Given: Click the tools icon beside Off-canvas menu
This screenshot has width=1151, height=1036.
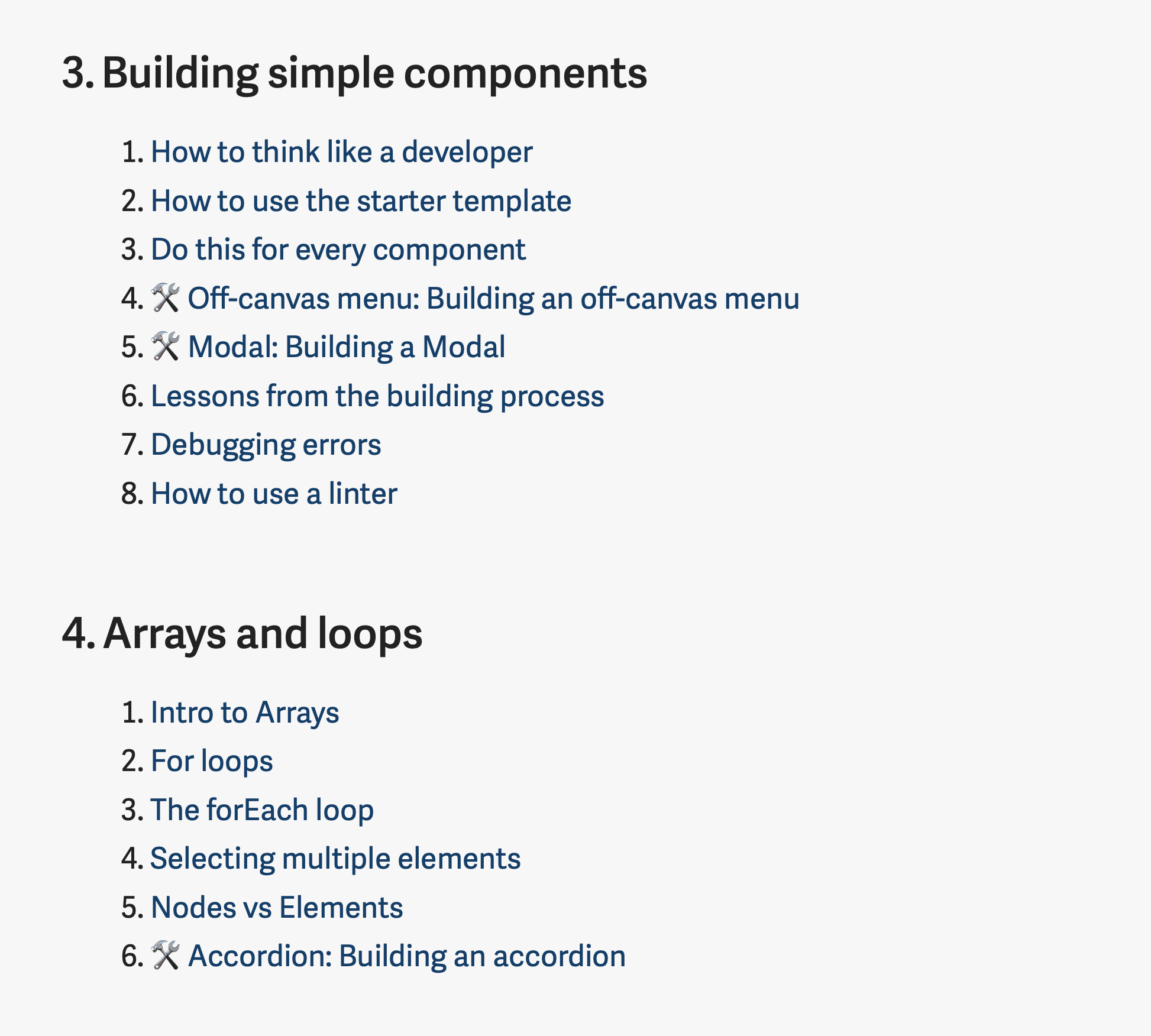Looking at the screenshot, I should click(x=165, y=298).
